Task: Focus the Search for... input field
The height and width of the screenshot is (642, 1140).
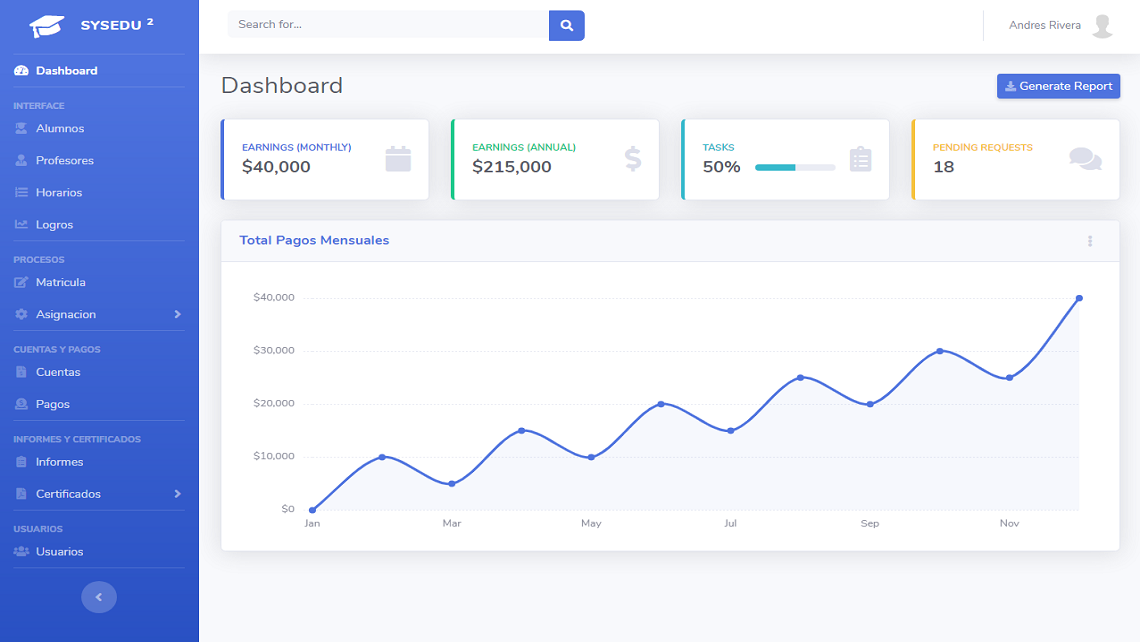Action: coord(388,25)
